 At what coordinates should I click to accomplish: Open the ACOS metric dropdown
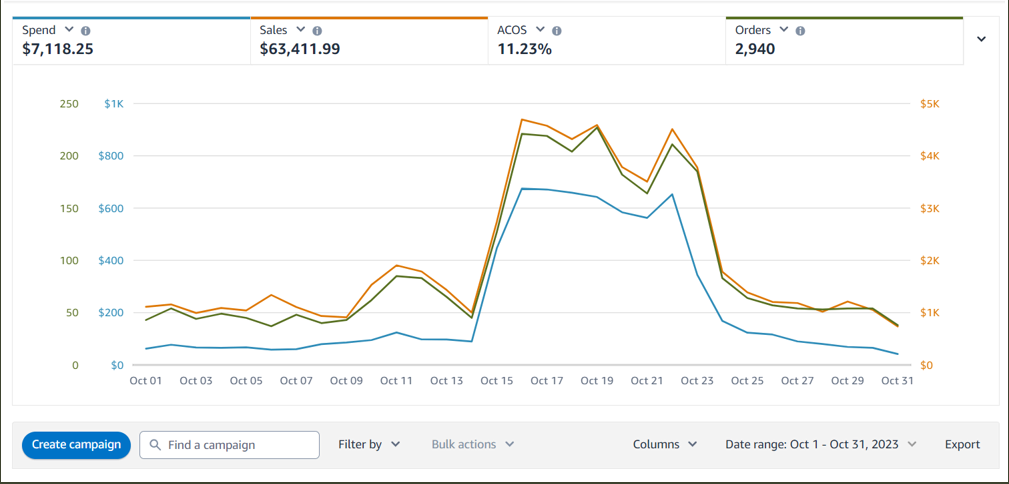click(540, 30)
